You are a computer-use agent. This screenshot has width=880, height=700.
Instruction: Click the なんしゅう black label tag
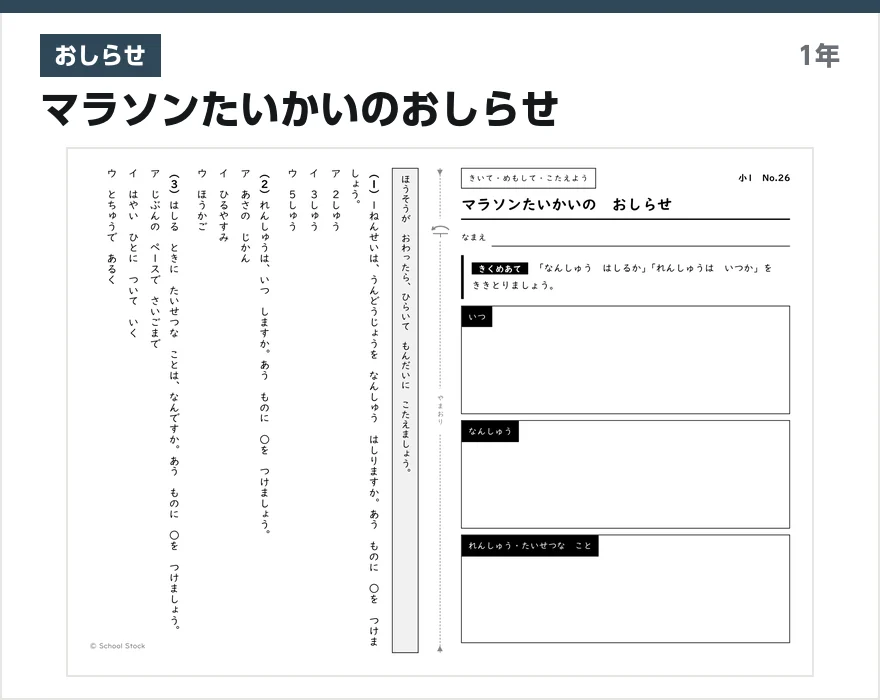[x=490, y=432]
